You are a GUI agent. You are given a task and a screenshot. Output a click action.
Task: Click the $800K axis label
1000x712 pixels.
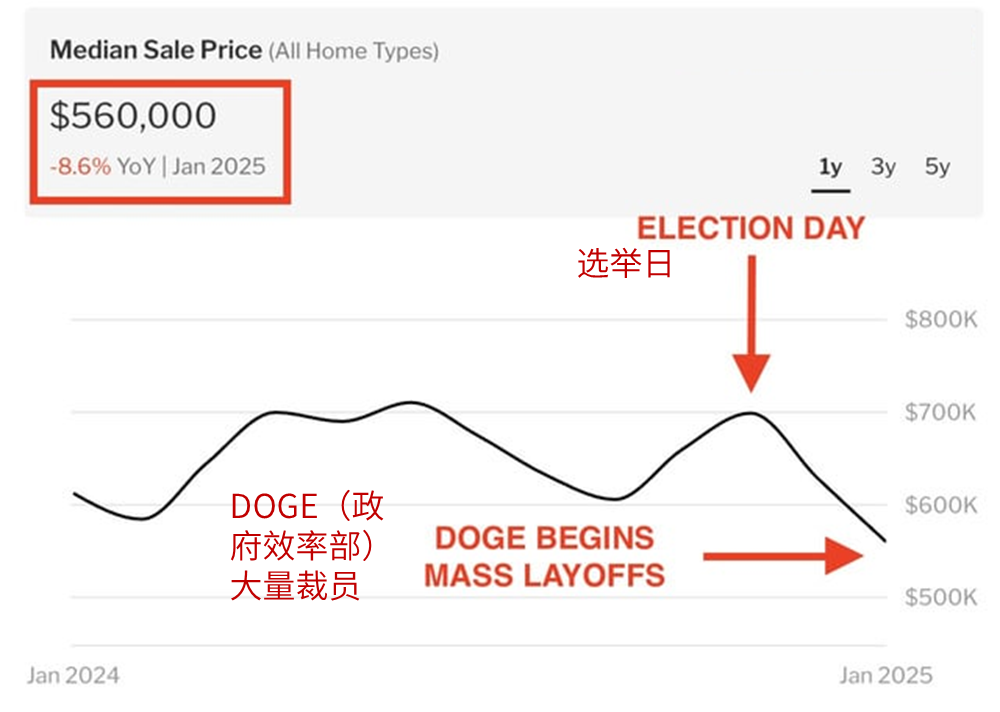click(x=941, y=319)
